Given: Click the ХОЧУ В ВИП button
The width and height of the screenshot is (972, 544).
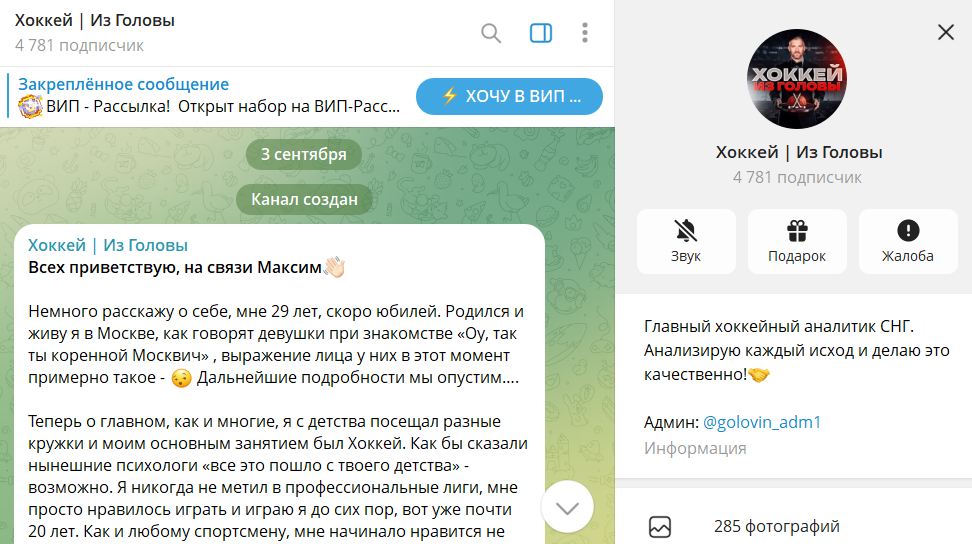Looking at the screenshot, I should (x=510, y=97).
